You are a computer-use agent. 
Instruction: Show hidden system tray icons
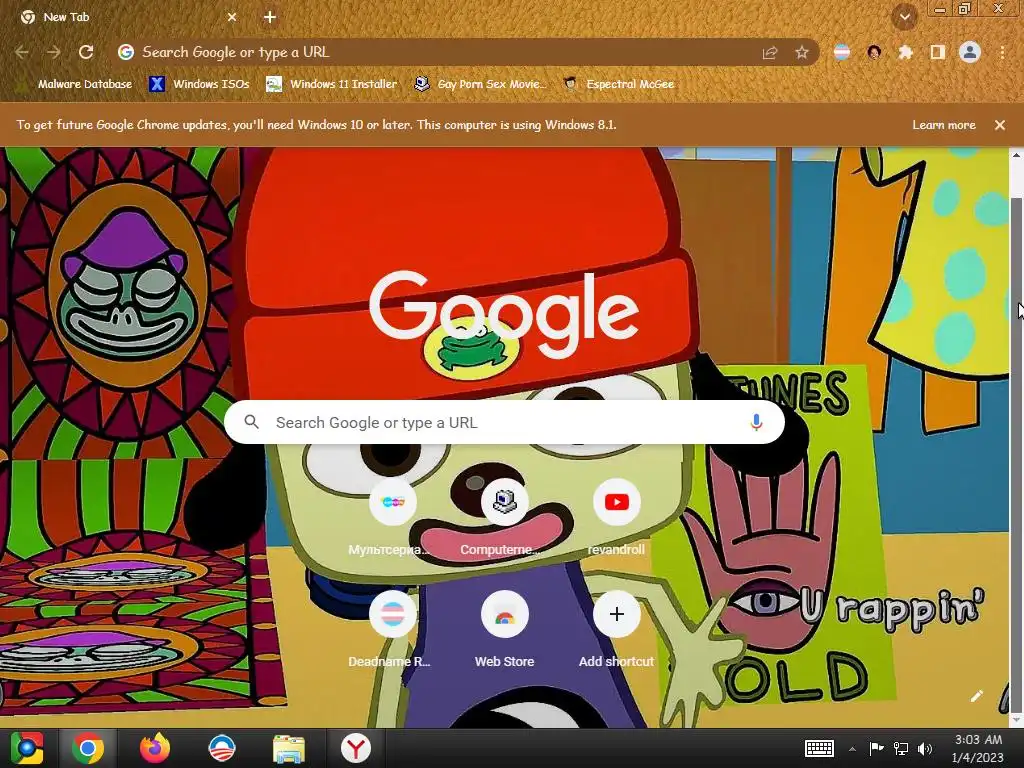(x=852, y=749)
